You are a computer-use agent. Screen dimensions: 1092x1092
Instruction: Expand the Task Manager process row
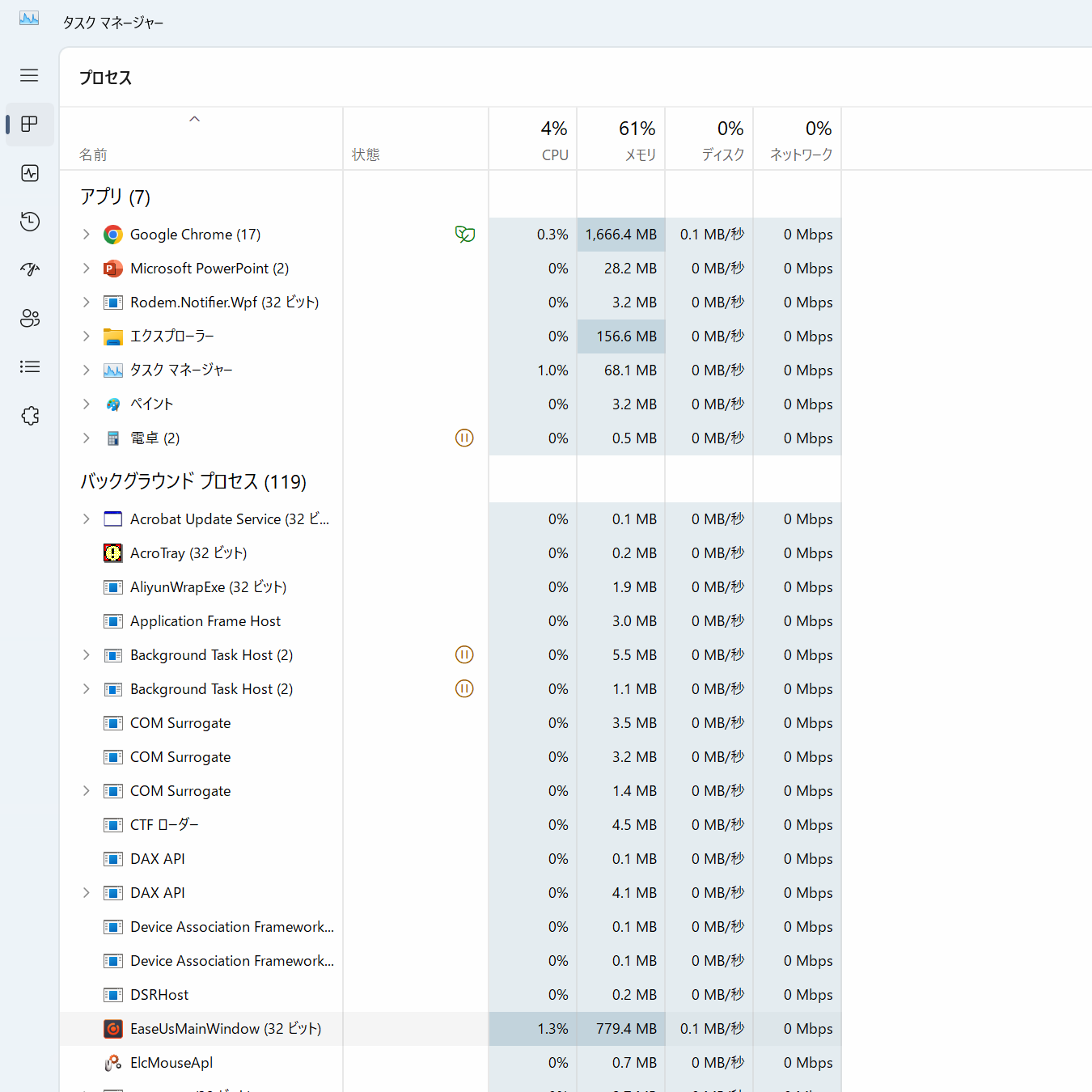coord(86,370)
